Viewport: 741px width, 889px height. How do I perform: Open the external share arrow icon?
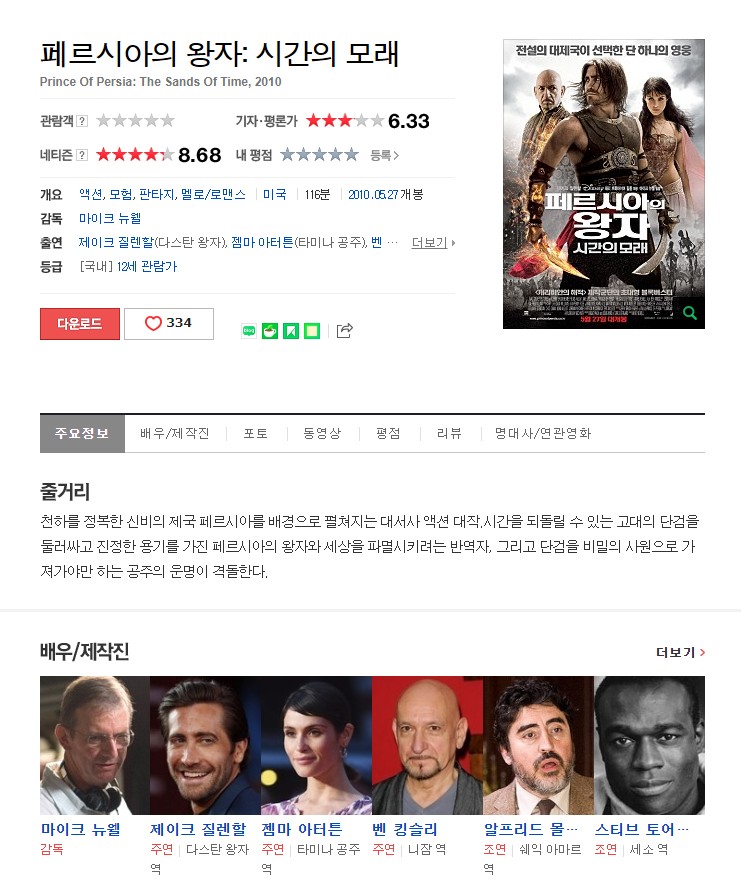(345, 330)
